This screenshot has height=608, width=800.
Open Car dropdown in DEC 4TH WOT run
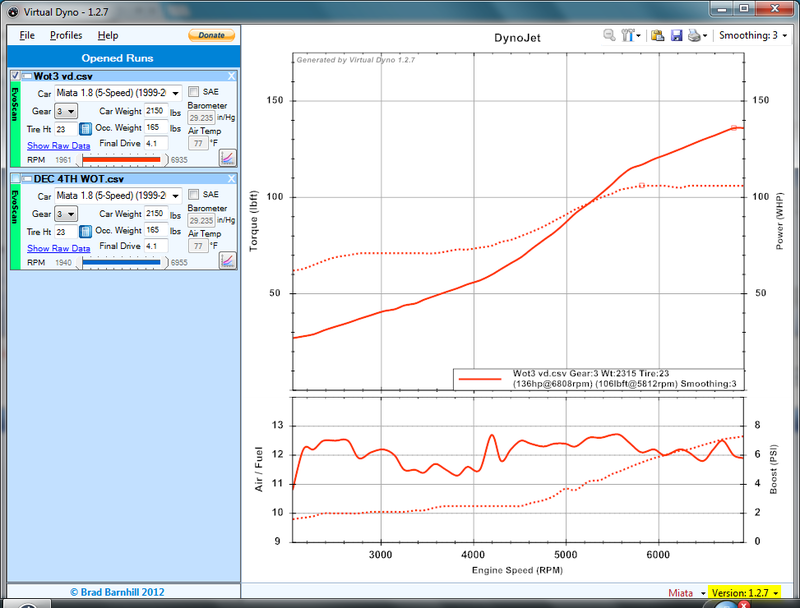119,194
